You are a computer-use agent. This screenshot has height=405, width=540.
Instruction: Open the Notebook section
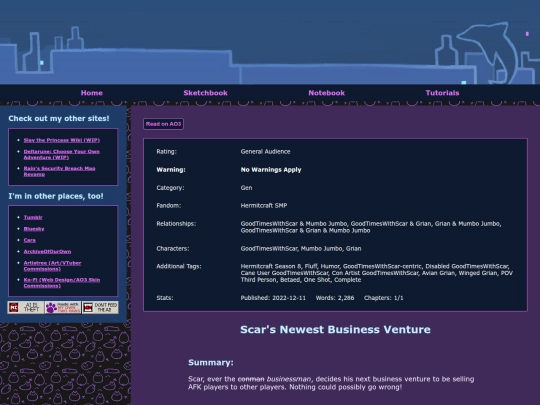click(326, 93)
